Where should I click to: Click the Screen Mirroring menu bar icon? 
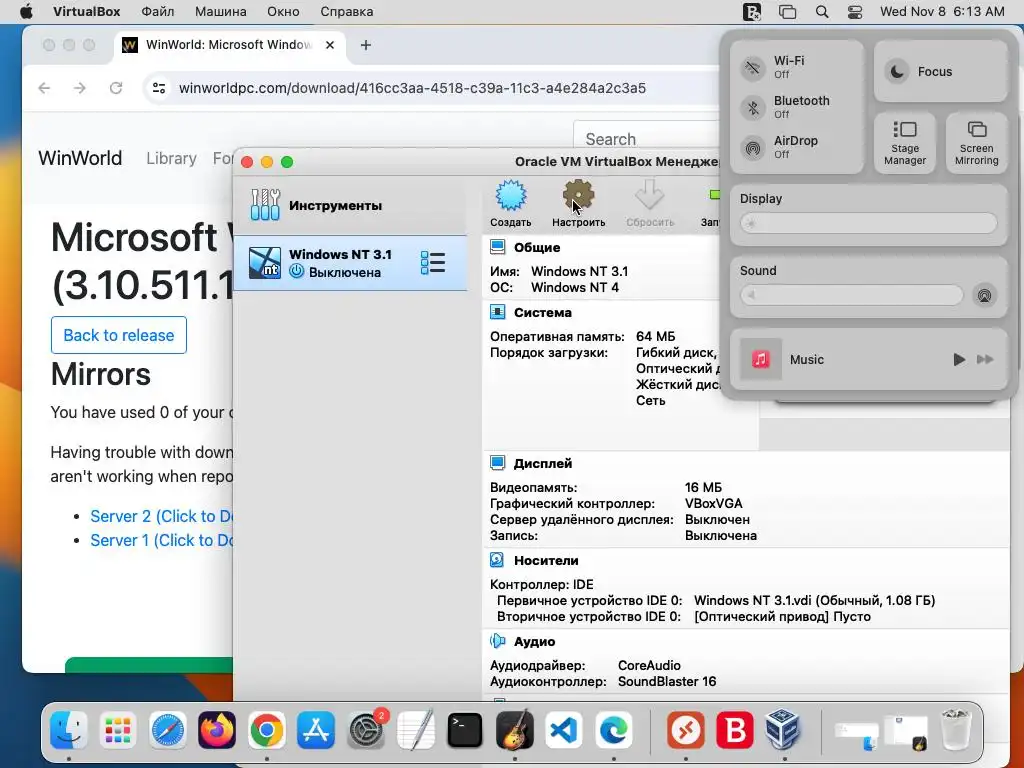click(788, 12)
